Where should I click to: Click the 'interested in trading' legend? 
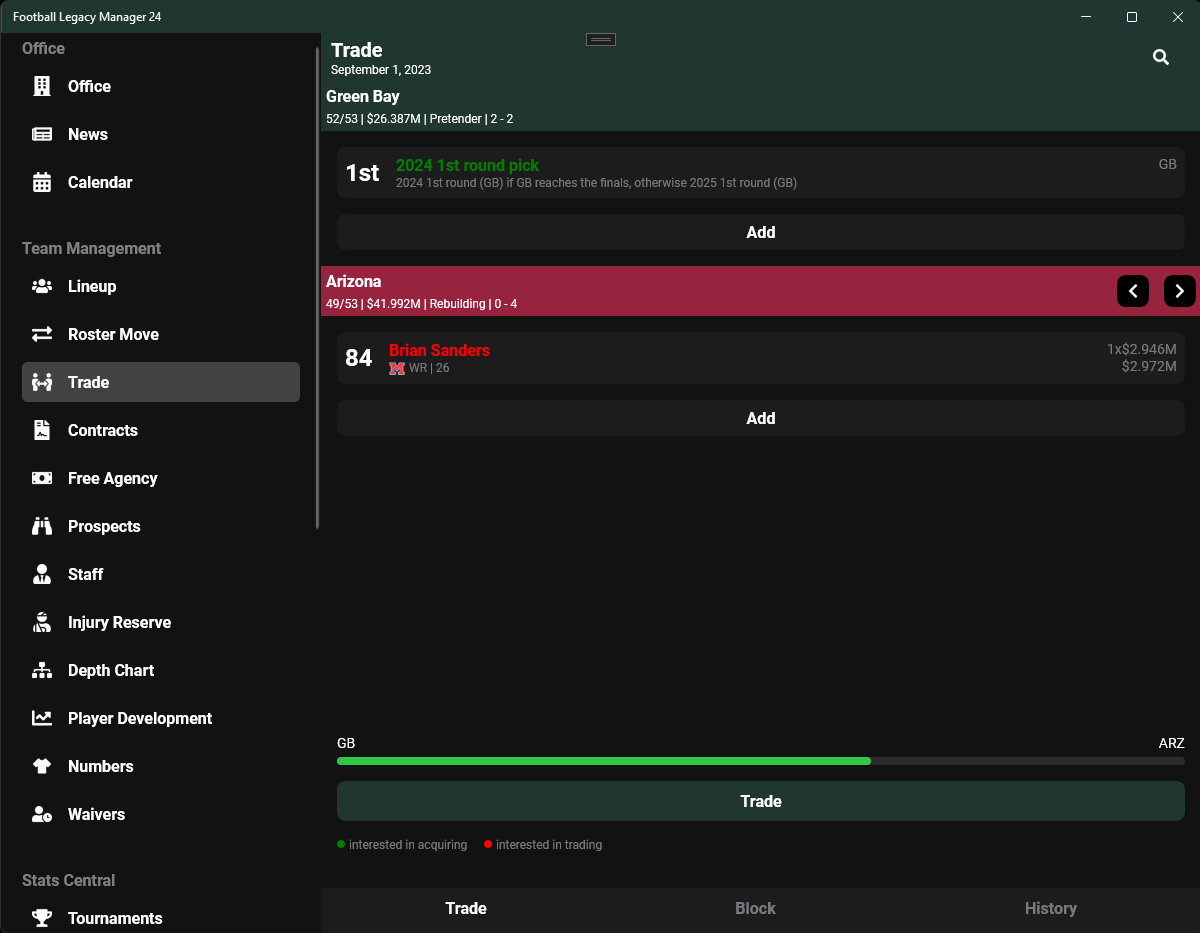(x=543, y=845)
